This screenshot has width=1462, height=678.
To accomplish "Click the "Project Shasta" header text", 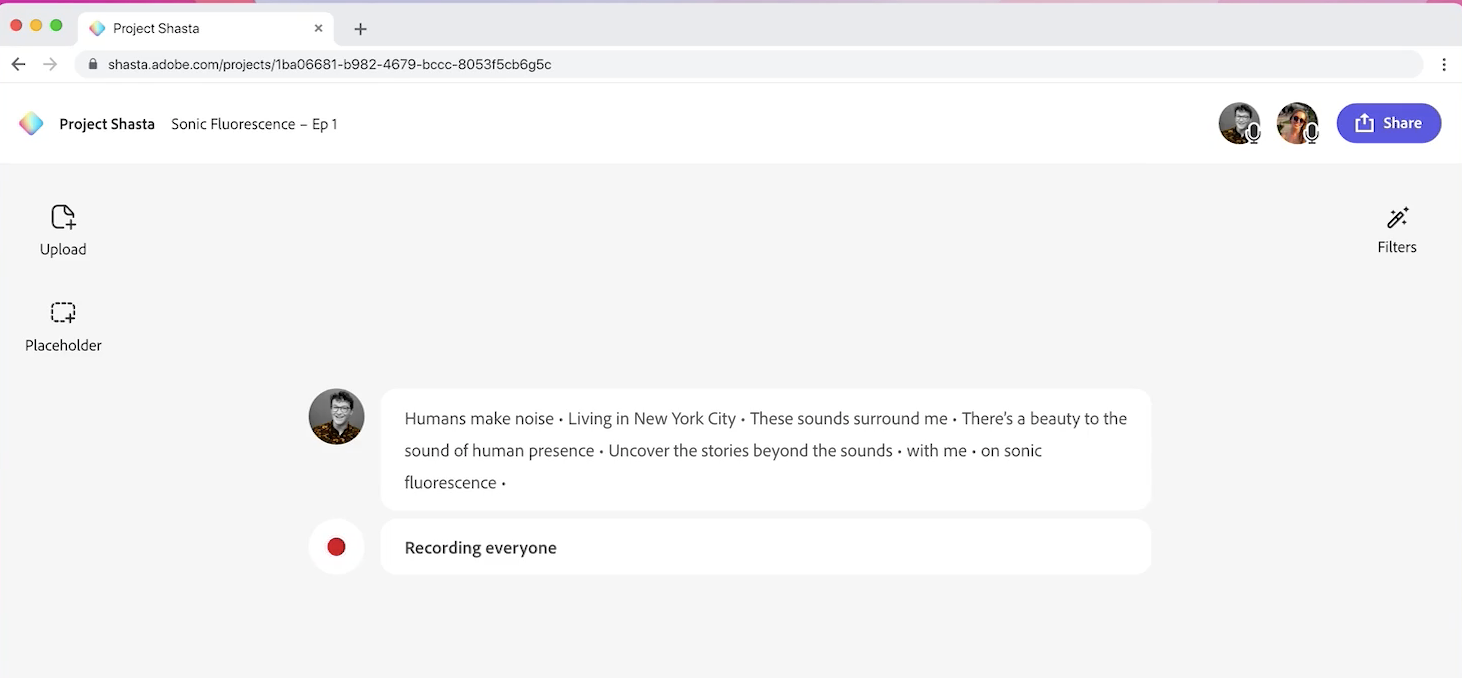I will [x=107, y=124].
